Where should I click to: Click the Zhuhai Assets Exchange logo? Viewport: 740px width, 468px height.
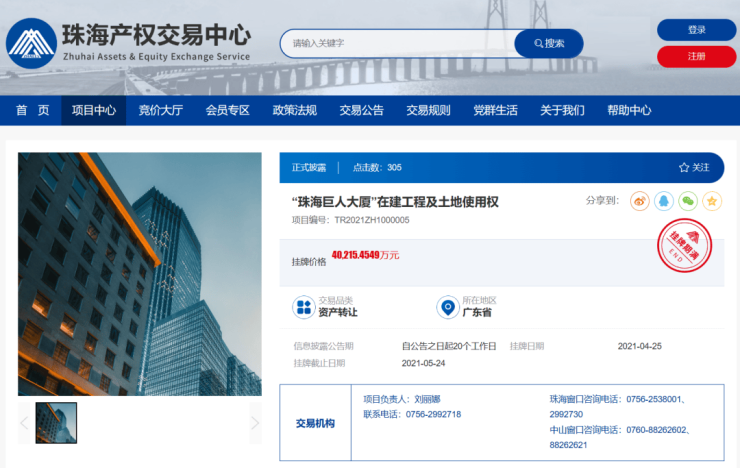point(31,43)
